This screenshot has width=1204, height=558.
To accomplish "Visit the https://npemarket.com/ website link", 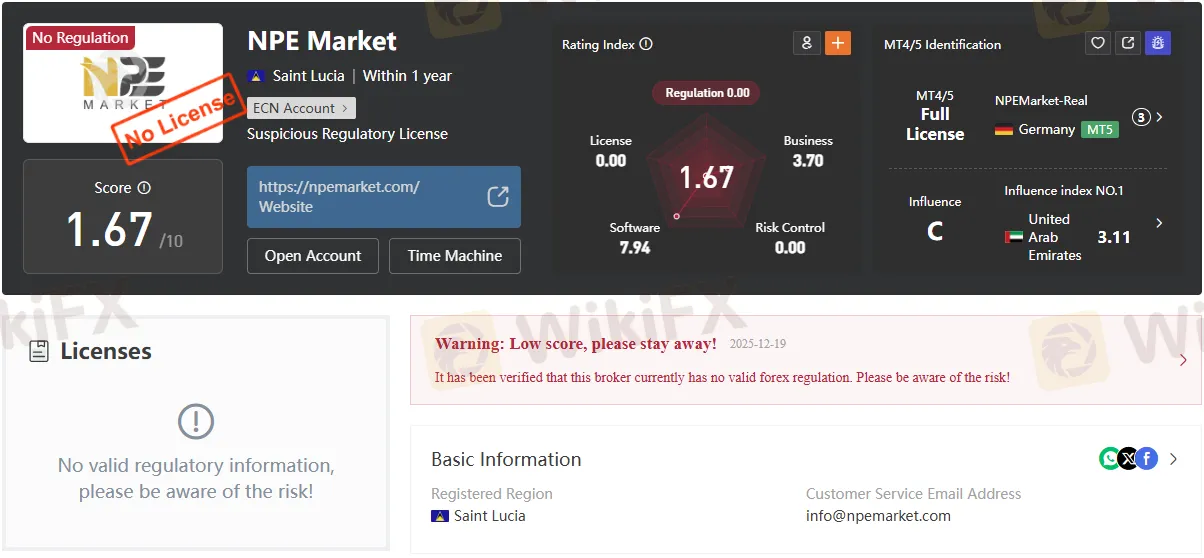I will (x=339, y=187).
